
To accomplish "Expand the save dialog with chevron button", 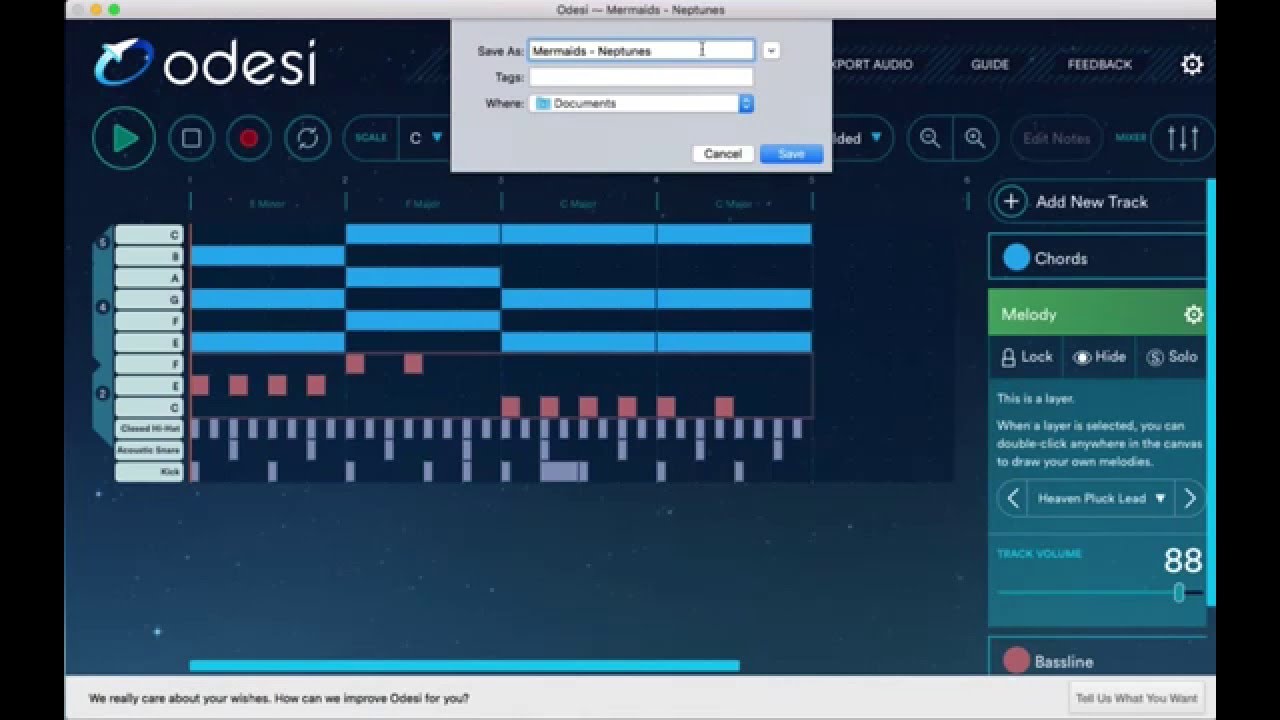I will [770, 50].
